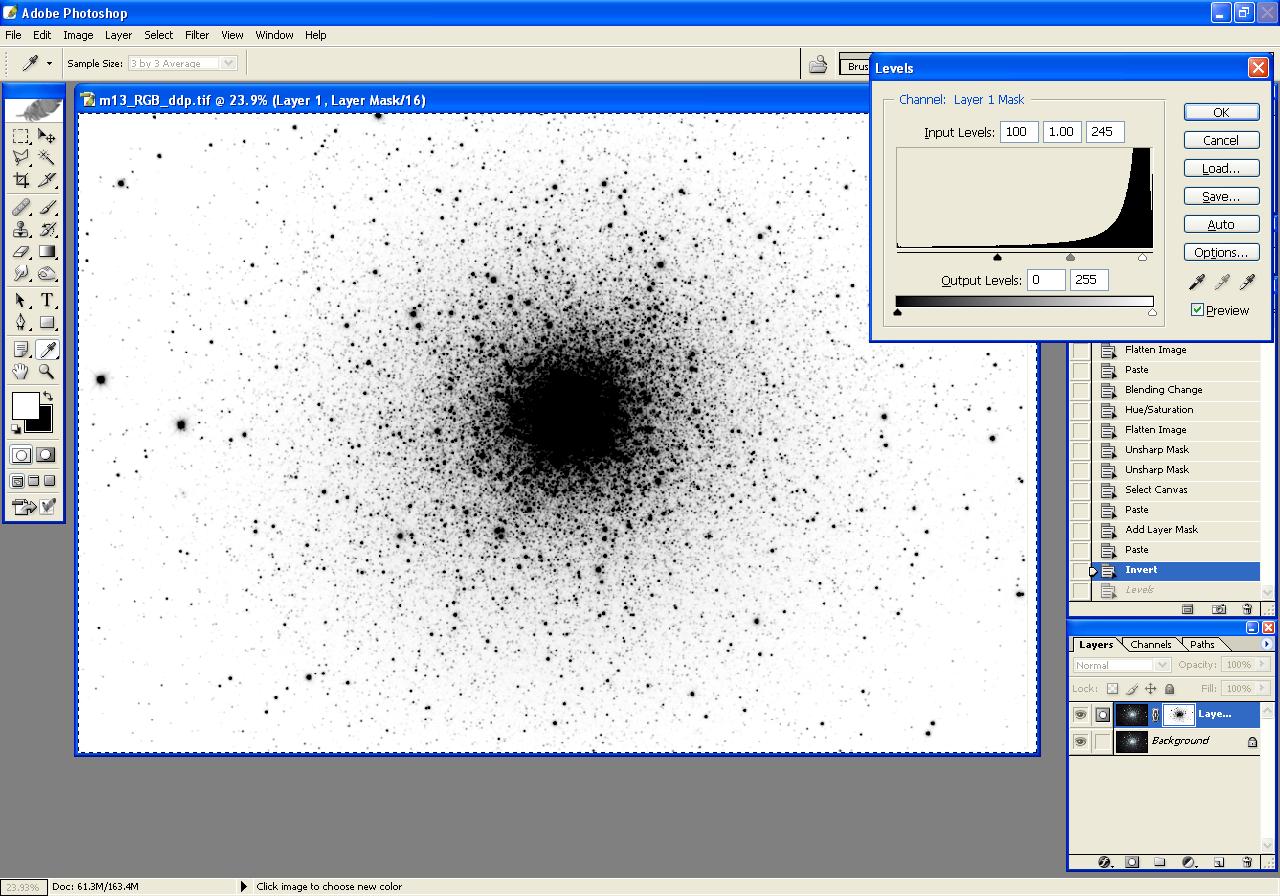Image resolution: width=1280 pixels, height=896 pixels.
Task: Open the Sample Size dropdown
Action: point(228,63)
